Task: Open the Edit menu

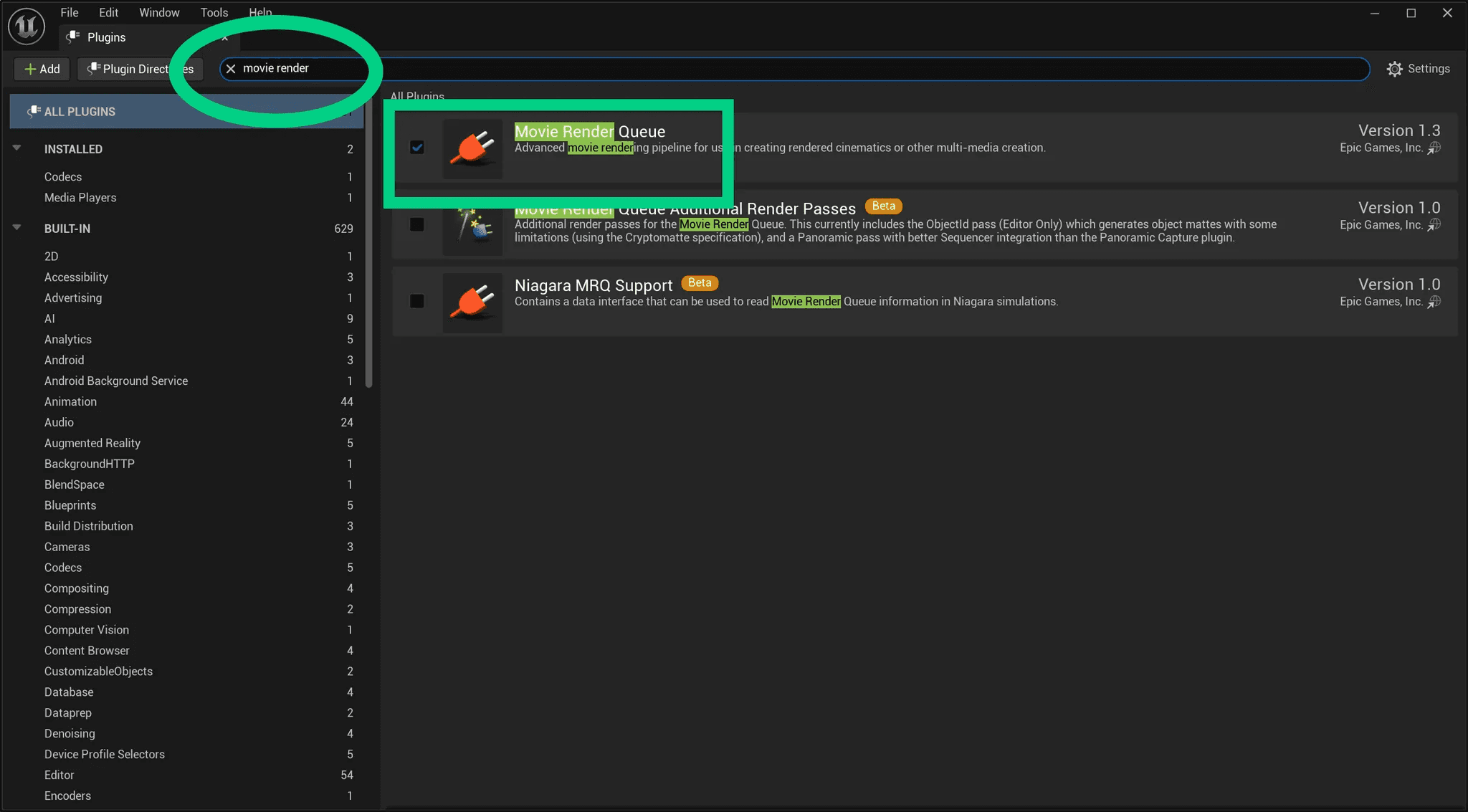Action: coord(109,12)
